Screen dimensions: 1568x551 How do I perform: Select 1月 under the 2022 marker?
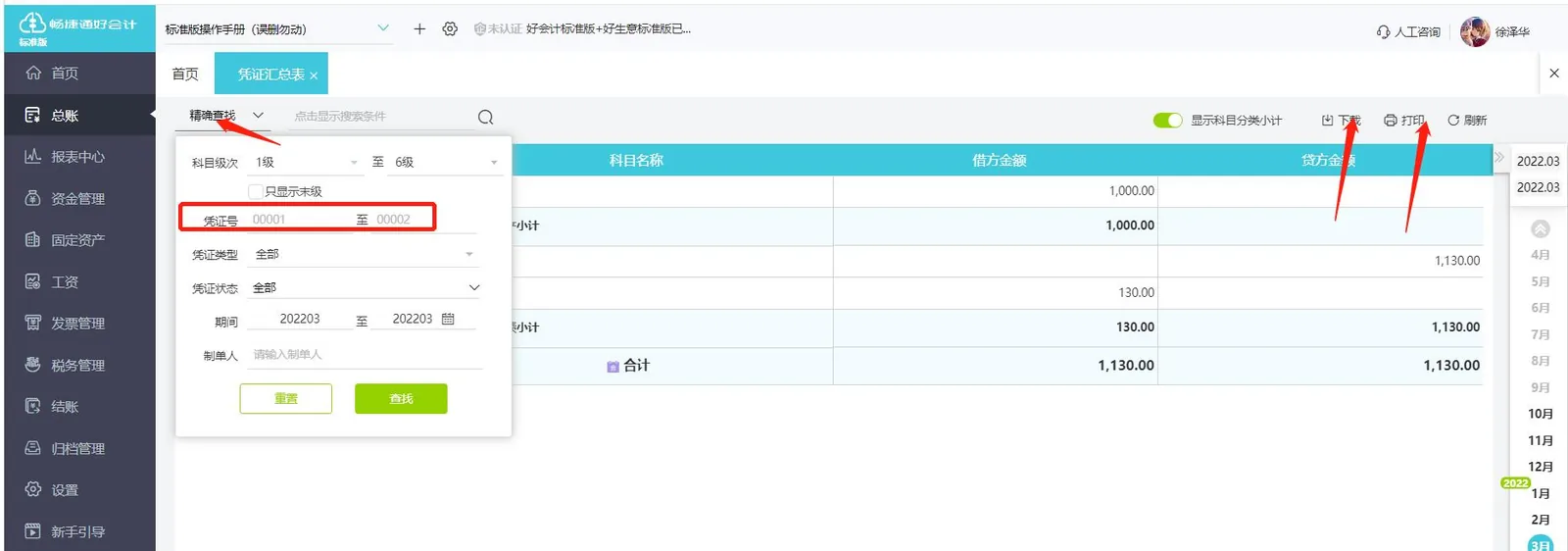coord(1541,493)
